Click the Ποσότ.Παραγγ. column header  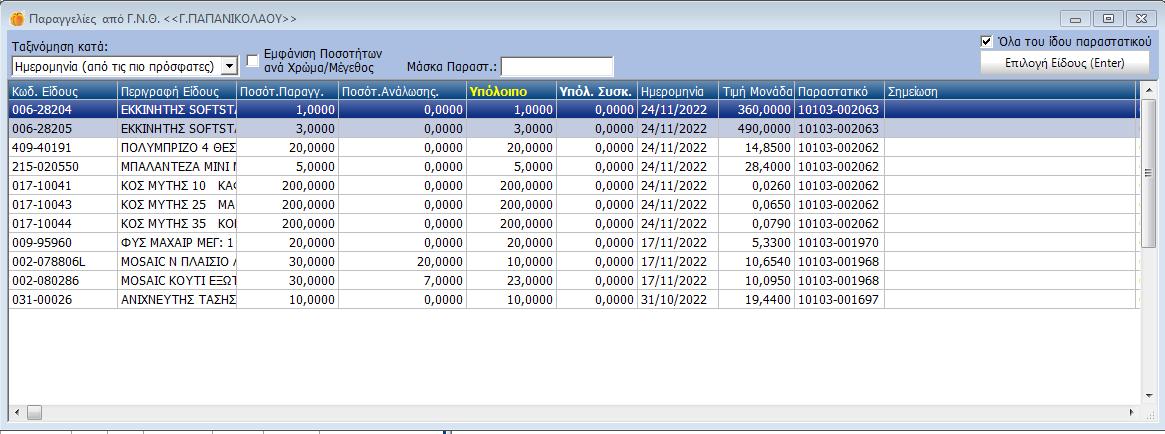coord(288,91)
